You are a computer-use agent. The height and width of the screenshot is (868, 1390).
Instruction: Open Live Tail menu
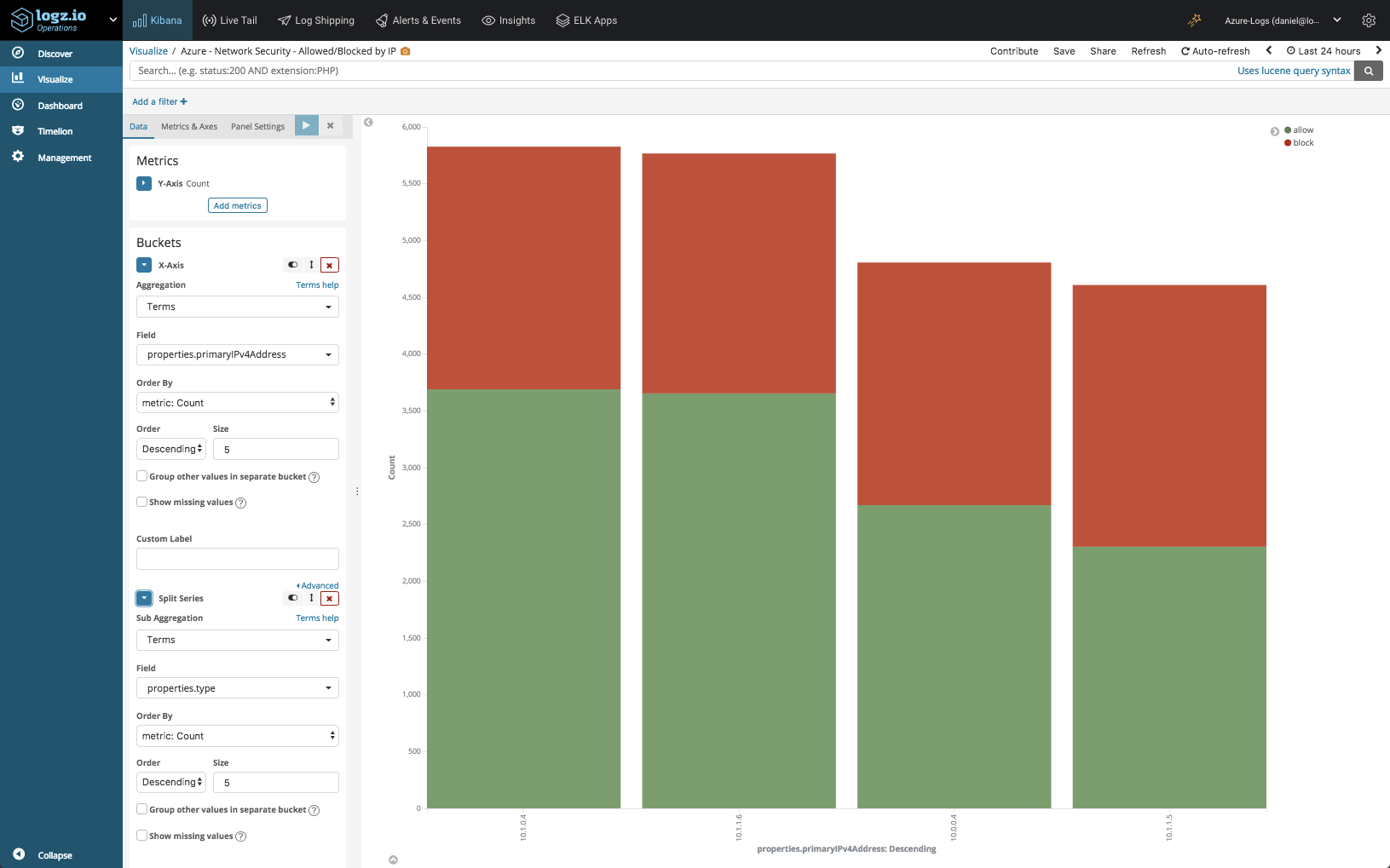tap(229, 20)
